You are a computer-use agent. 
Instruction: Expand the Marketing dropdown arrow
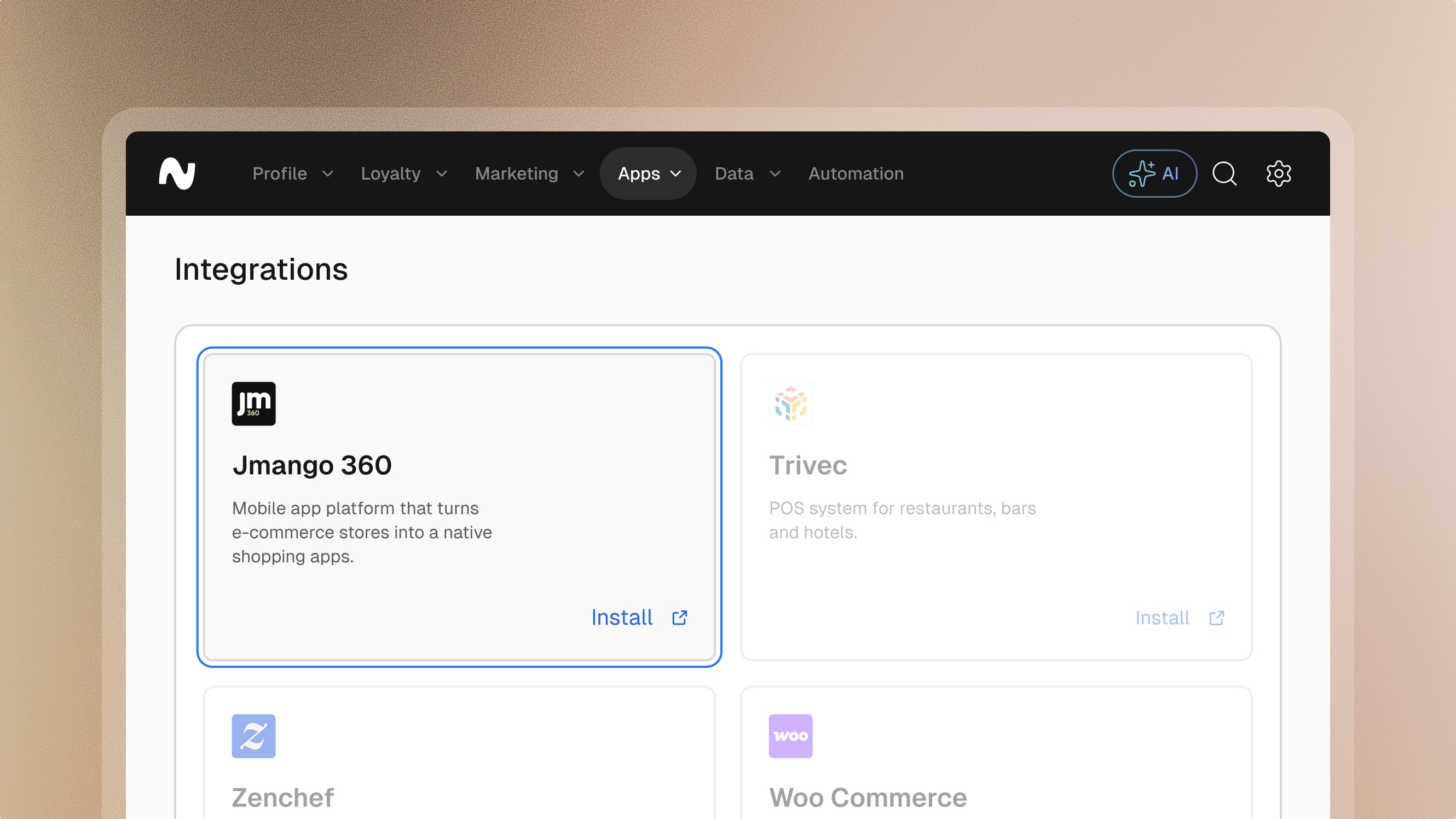pos(578,174)
